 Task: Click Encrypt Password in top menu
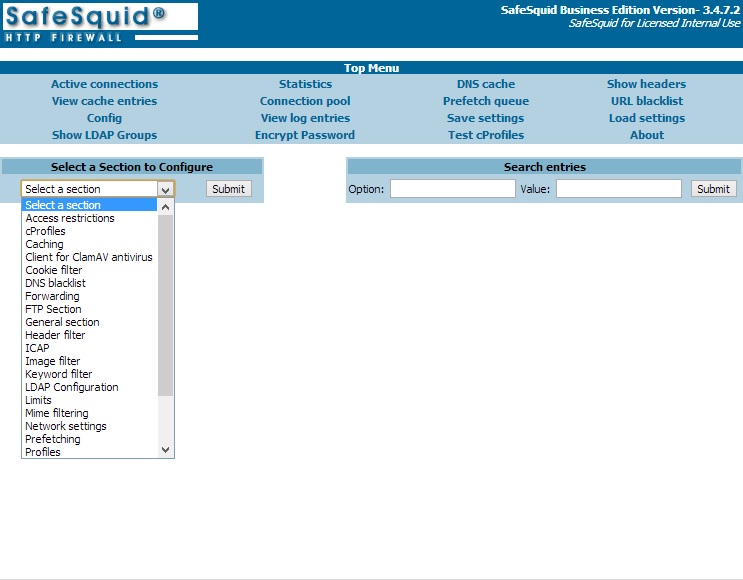click(x=305, y=135)
